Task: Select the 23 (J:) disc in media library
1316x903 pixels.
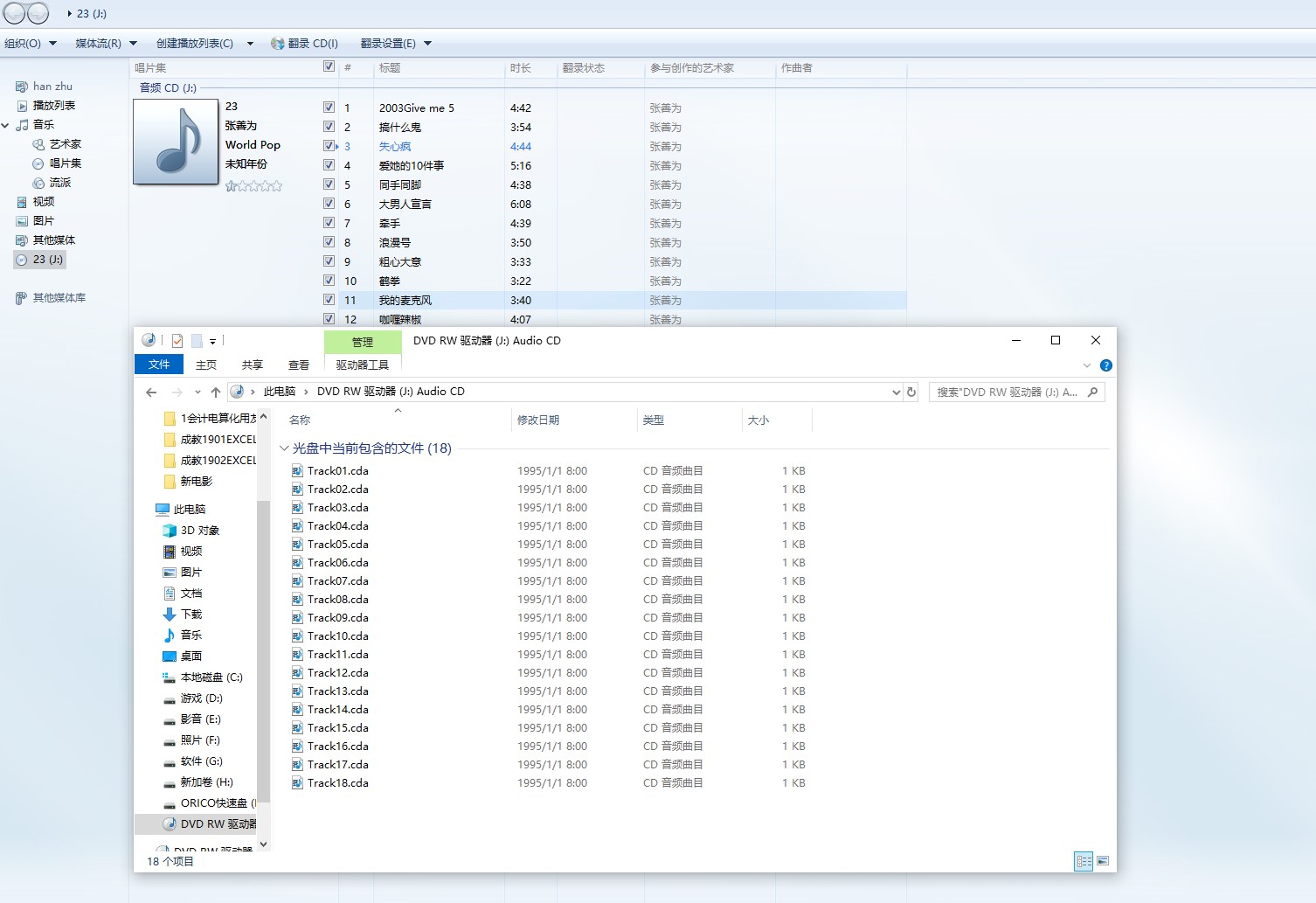Action: click(x=47, y=260)
